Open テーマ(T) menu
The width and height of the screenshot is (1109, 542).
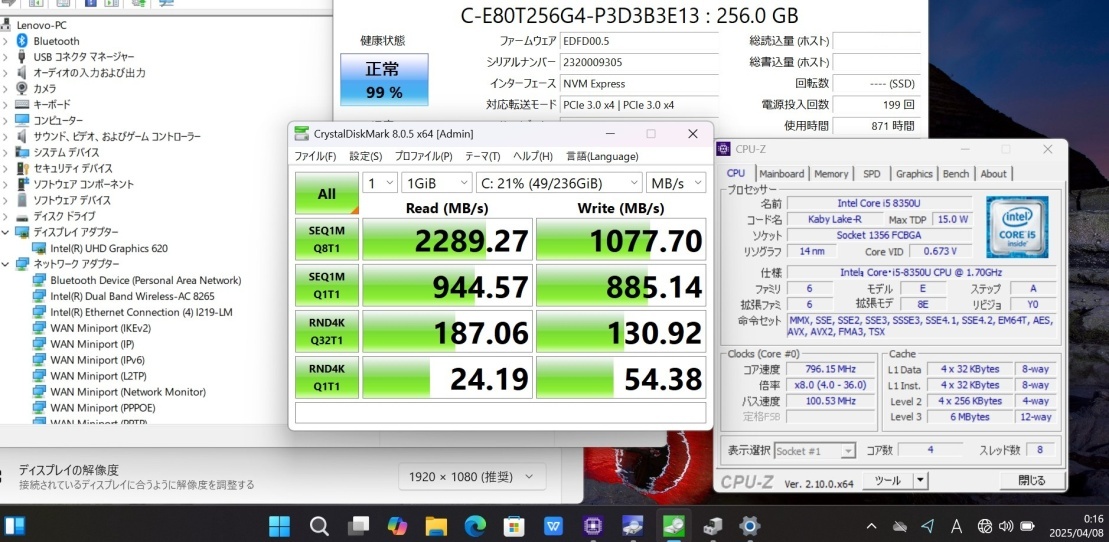click(x=482, y=156)
